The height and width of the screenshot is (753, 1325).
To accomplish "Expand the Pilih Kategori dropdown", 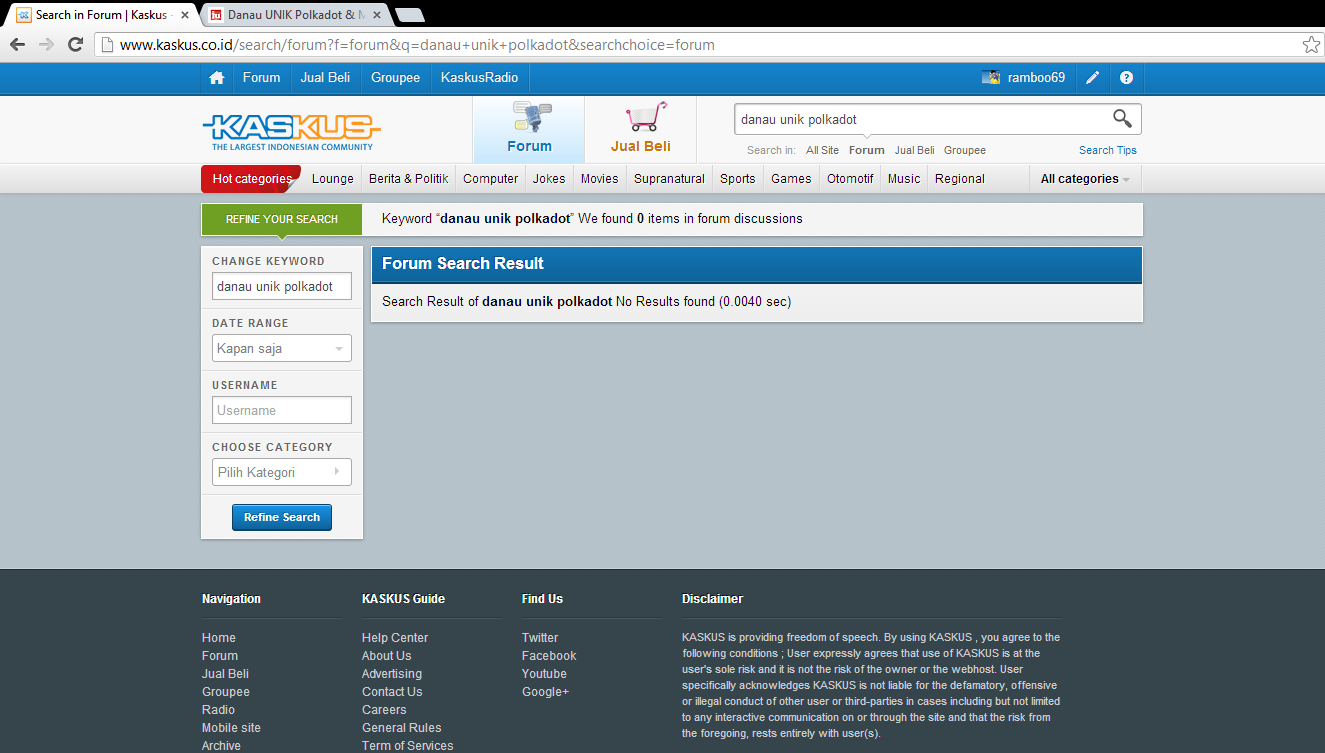I will pos(282,472).
